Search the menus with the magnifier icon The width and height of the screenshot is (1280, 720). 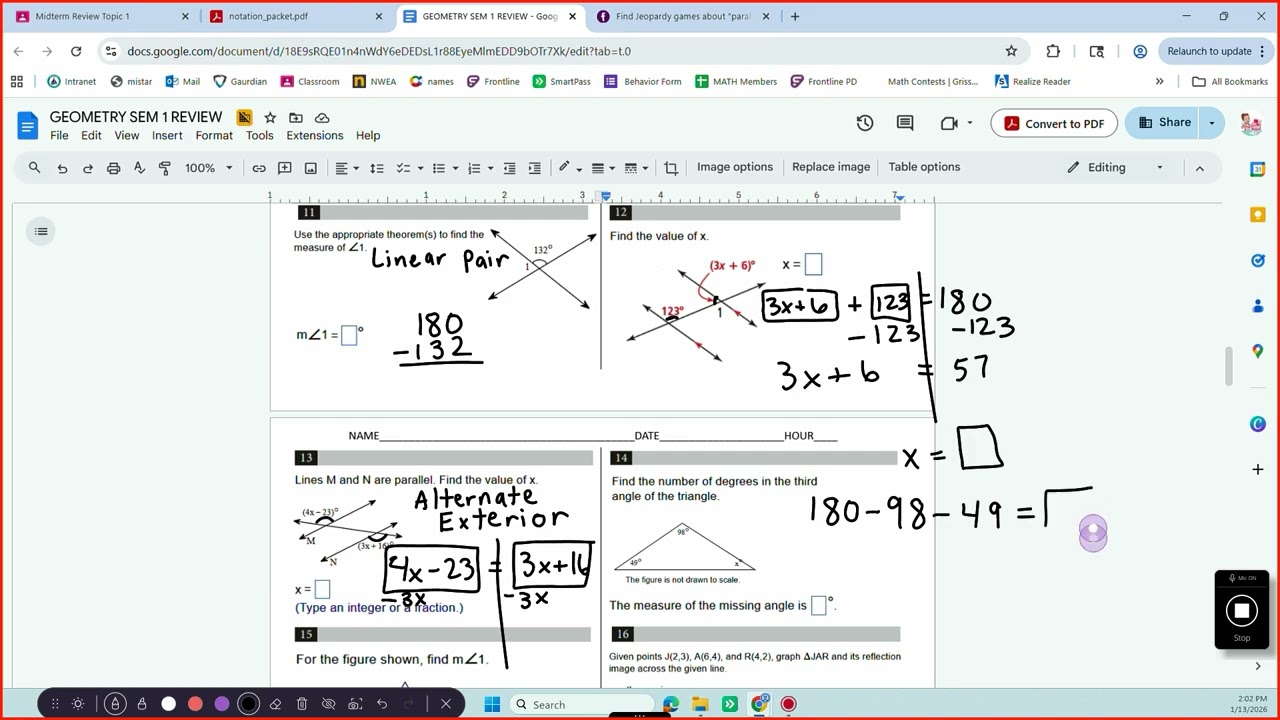(34, 168)
